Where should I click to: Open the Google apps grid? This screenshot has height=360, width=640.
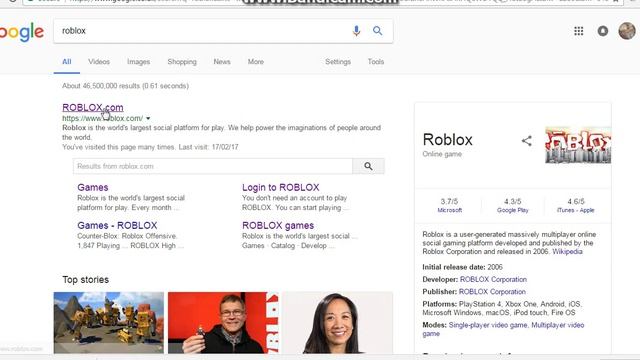[578, 31]
